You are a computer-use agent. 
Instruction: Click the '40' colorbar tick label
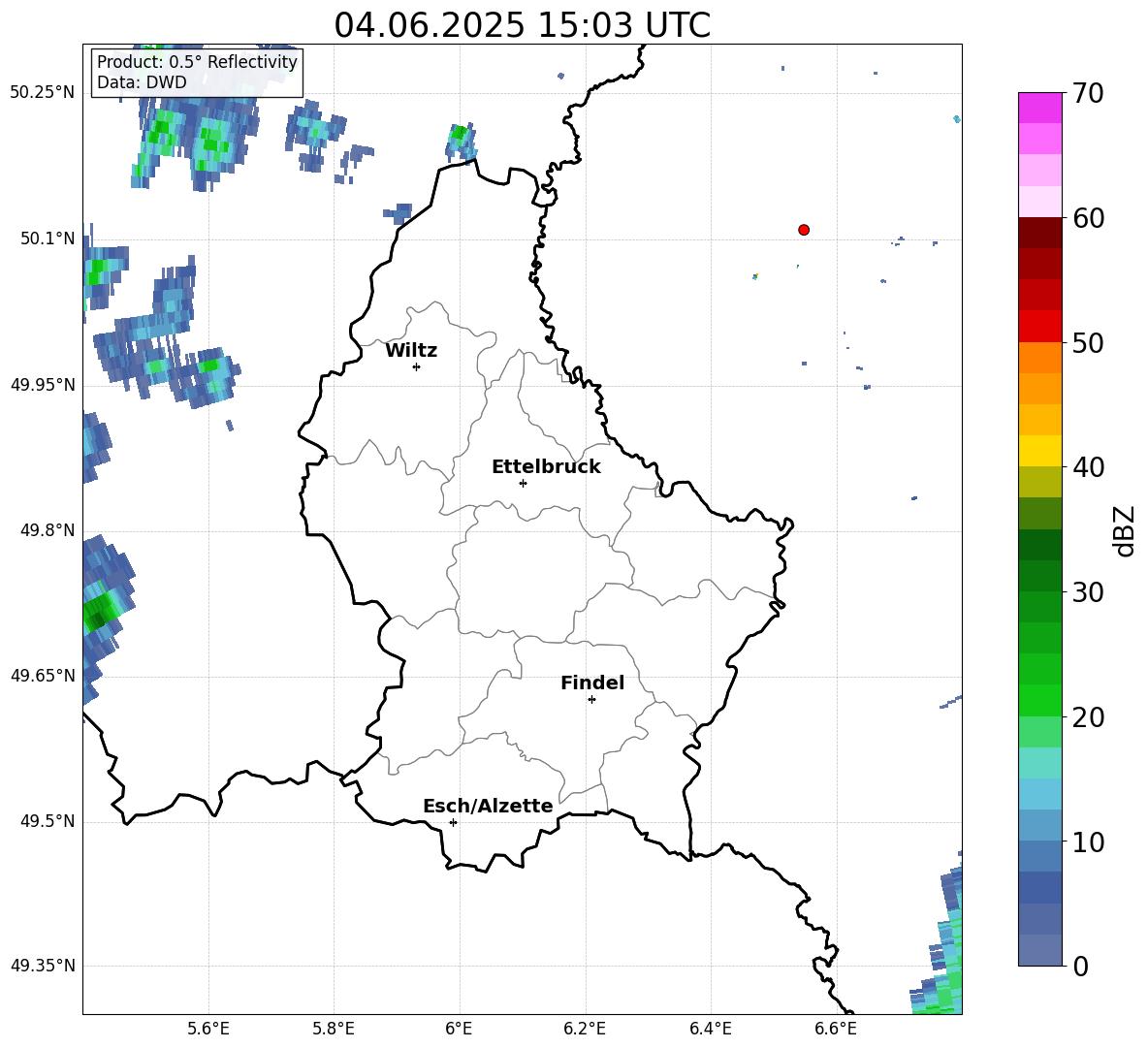coord(1088,467)
